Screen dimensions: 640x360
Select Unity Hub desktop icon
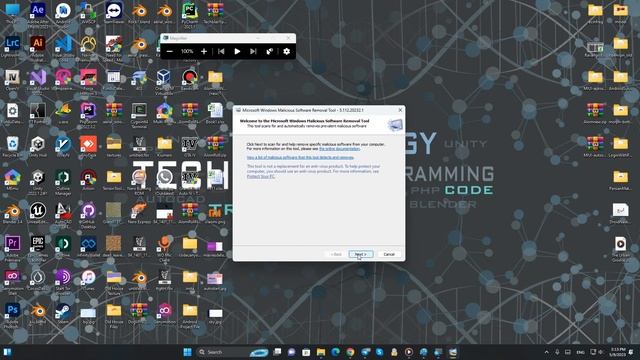coord(38,146)
